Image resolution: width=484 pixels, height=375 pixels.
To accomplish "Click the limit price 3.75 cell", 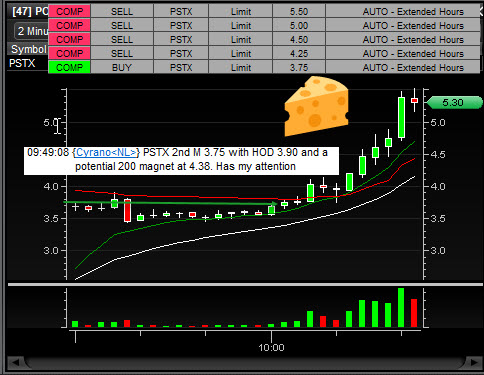I will point(299,67).
